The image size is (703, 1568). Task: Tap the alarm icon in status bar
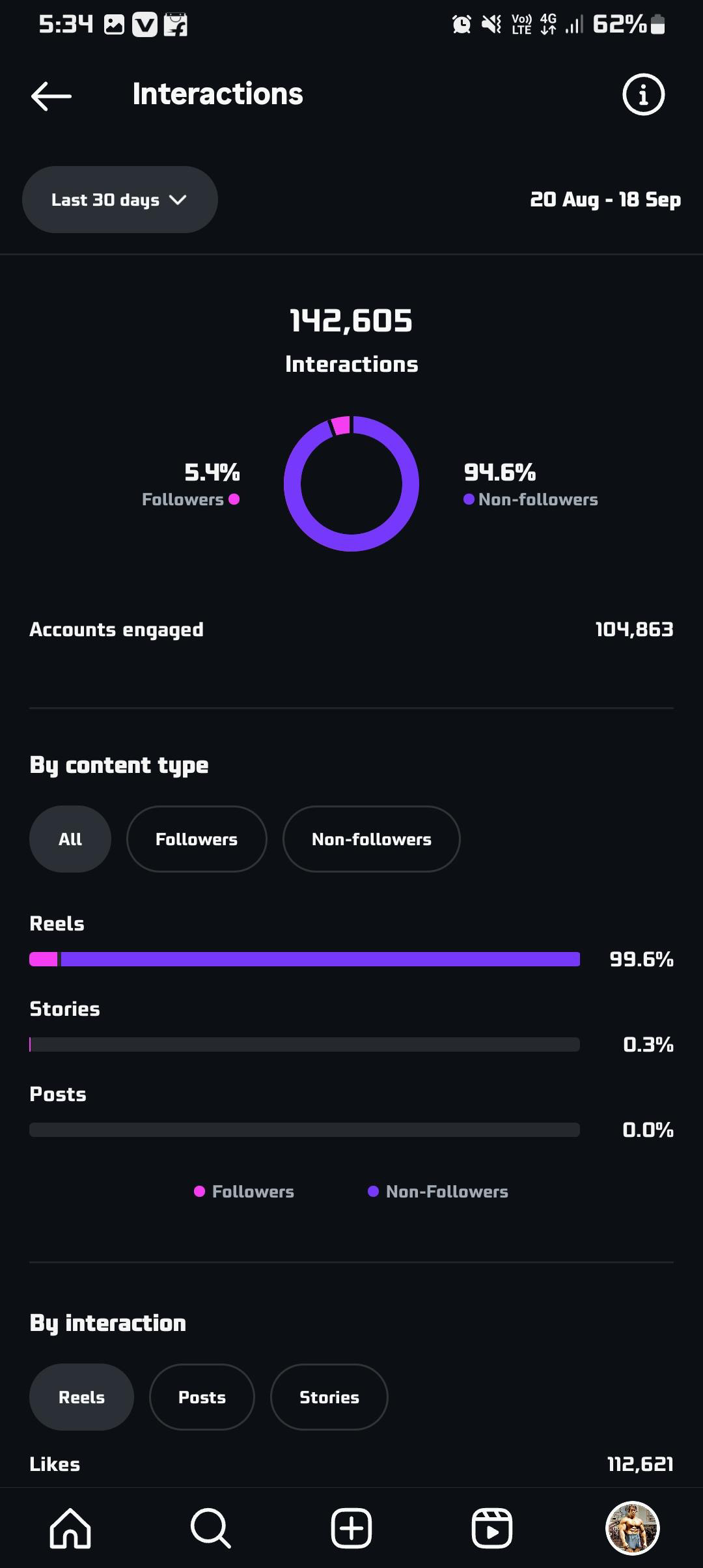click(462, 25)
